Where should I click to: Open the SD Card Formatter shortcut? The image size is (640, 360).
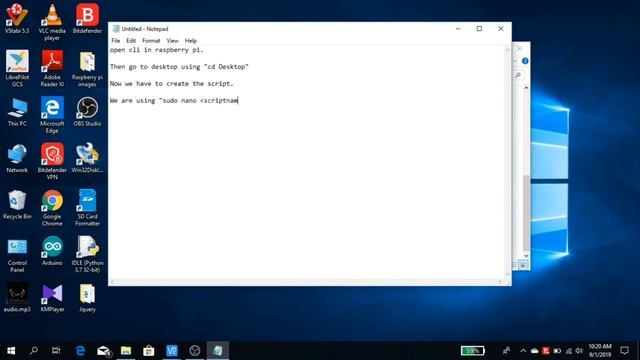[87, 208]
